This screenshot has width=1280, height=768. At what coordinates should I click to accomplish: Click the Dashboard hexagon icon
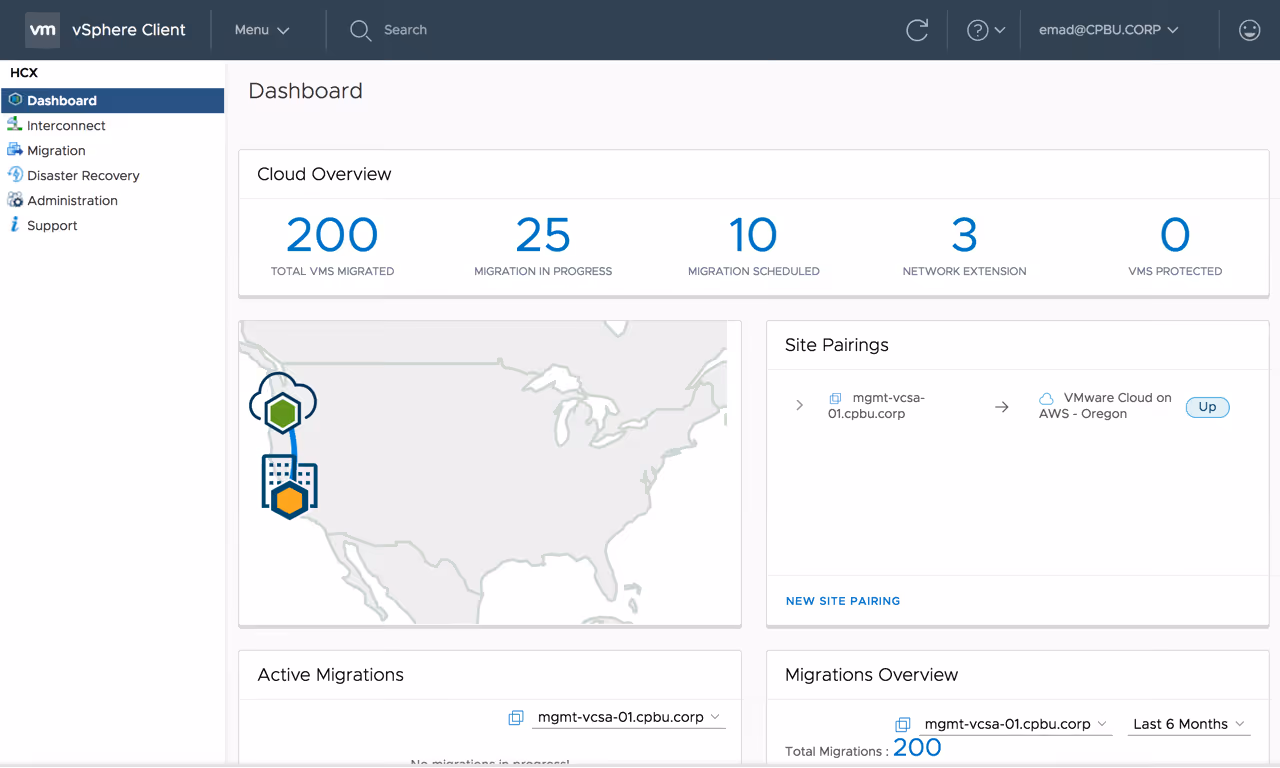[x=15, y=100]
